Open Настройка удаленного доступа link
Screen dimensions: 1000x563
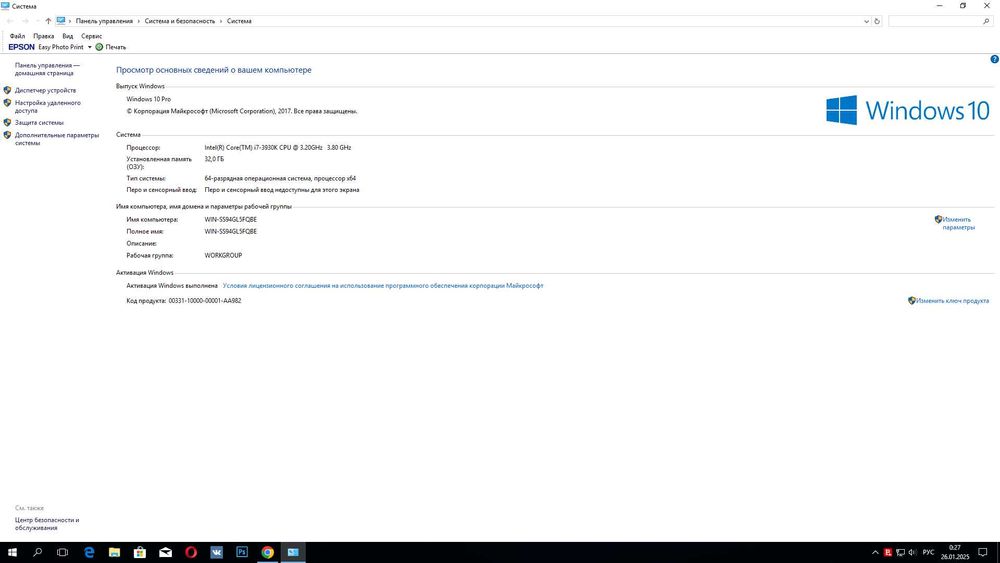coord(47,106)
